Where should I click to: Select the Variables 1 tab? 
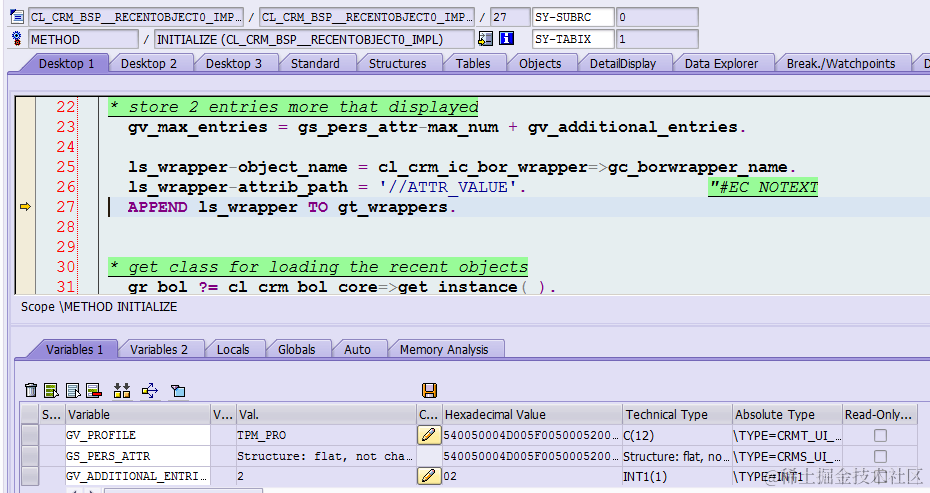(74, 349)
